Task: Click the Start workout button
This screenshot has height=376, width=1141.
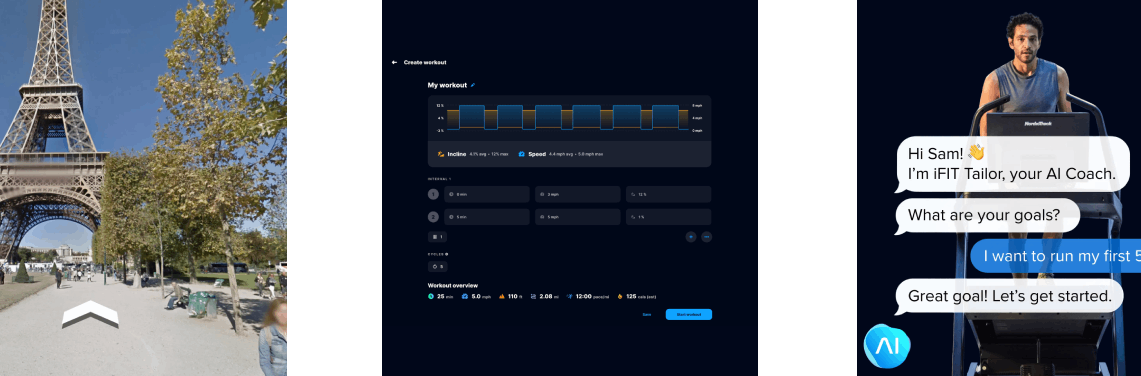Action: click(x=688, y=315)
